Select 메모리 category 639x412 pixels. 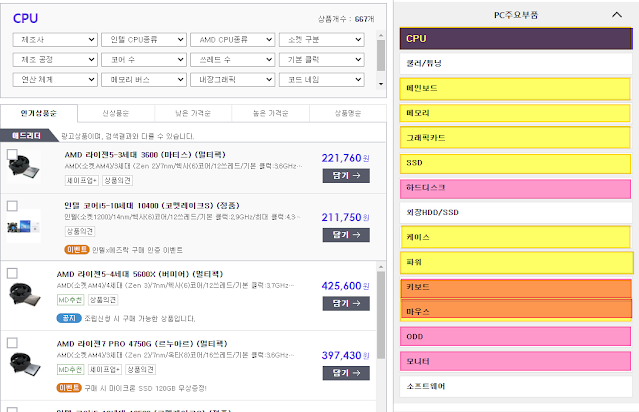click(516, 113)
